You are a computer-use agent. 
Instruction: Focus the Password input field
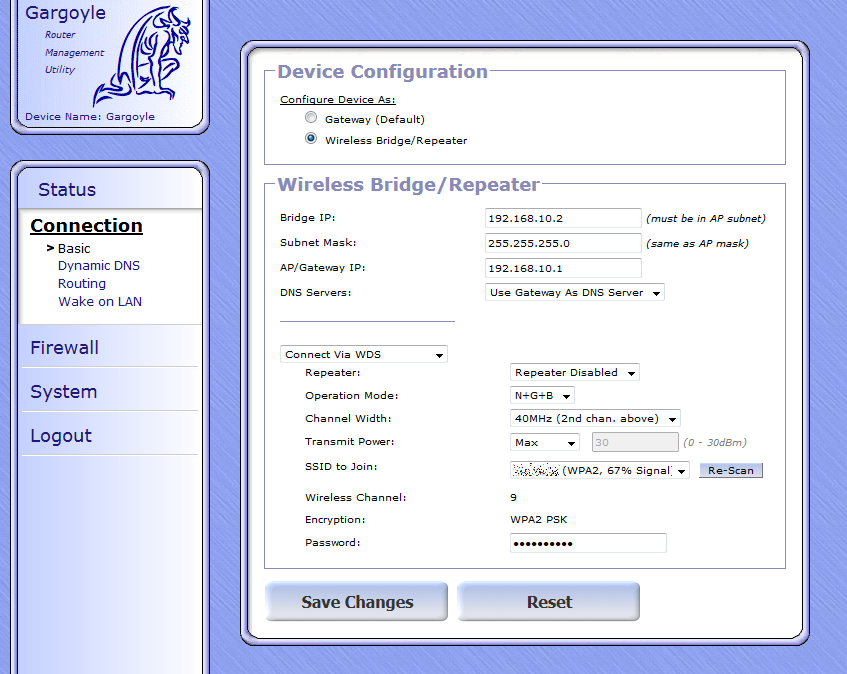coord(587,543)
